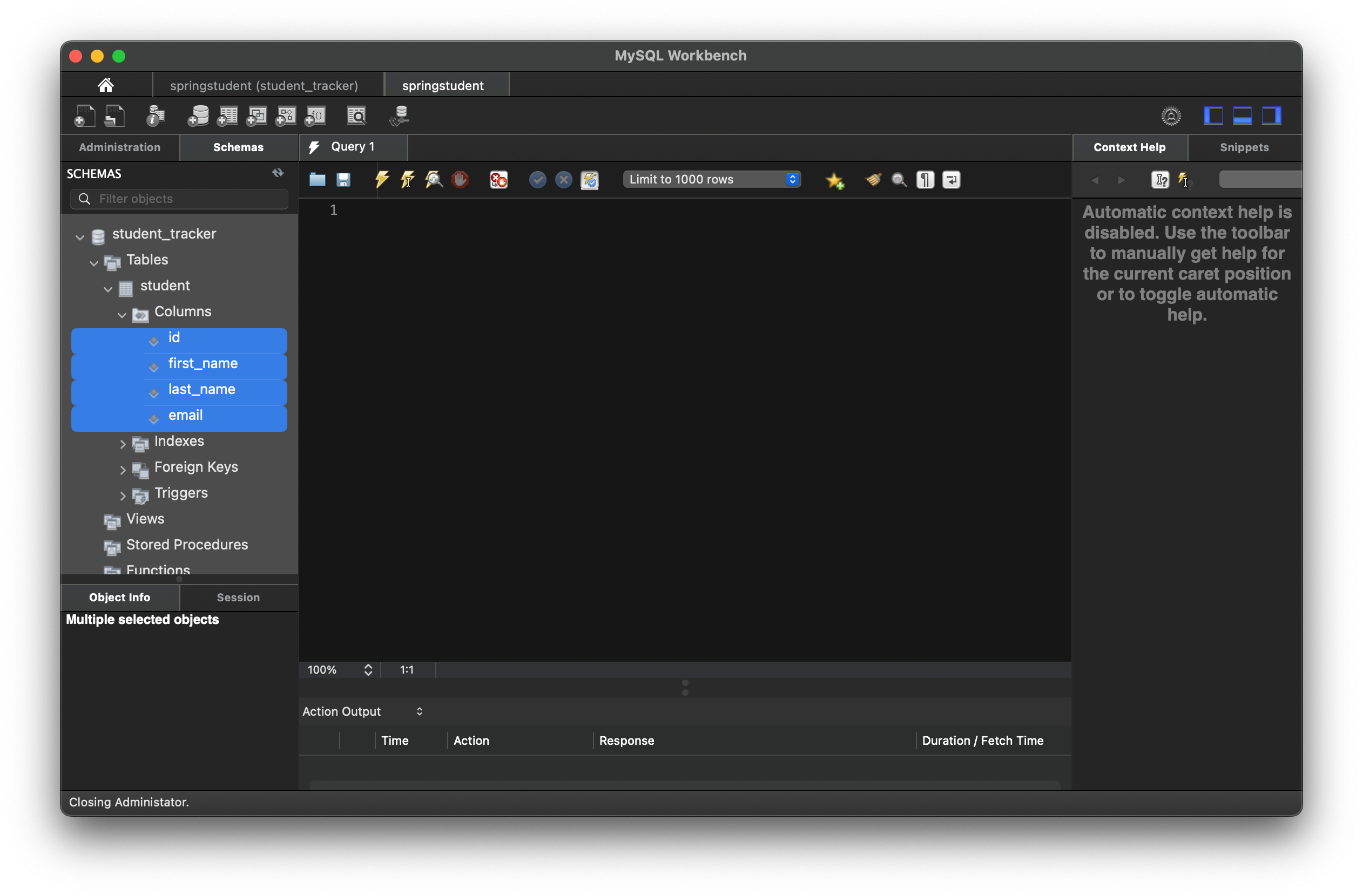Open the Limit to 1000 rows dropdown

pos(711,179)
